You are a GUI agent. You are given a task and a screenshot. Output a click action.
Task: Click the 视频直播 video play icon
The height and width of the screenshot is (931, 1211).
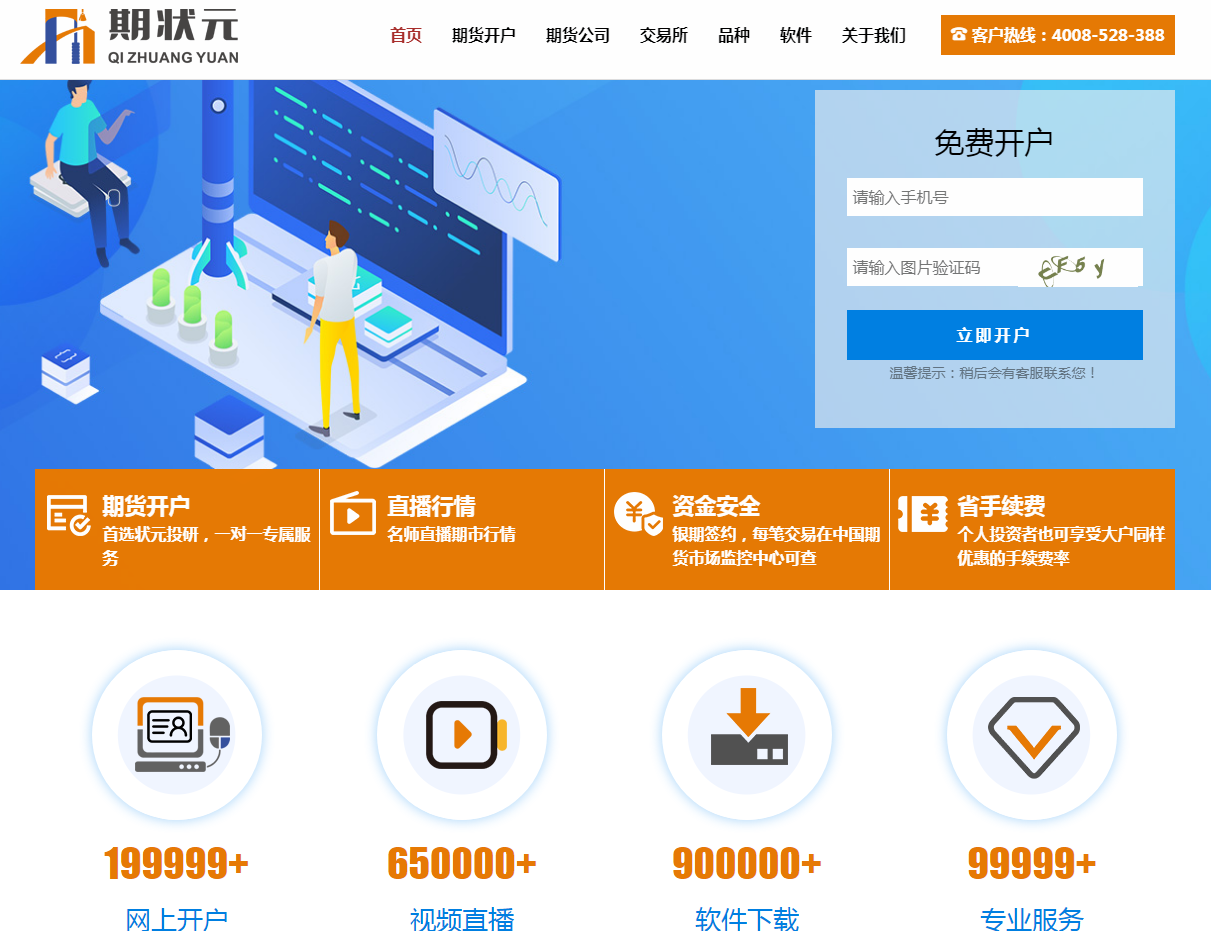tap(461, 733)
